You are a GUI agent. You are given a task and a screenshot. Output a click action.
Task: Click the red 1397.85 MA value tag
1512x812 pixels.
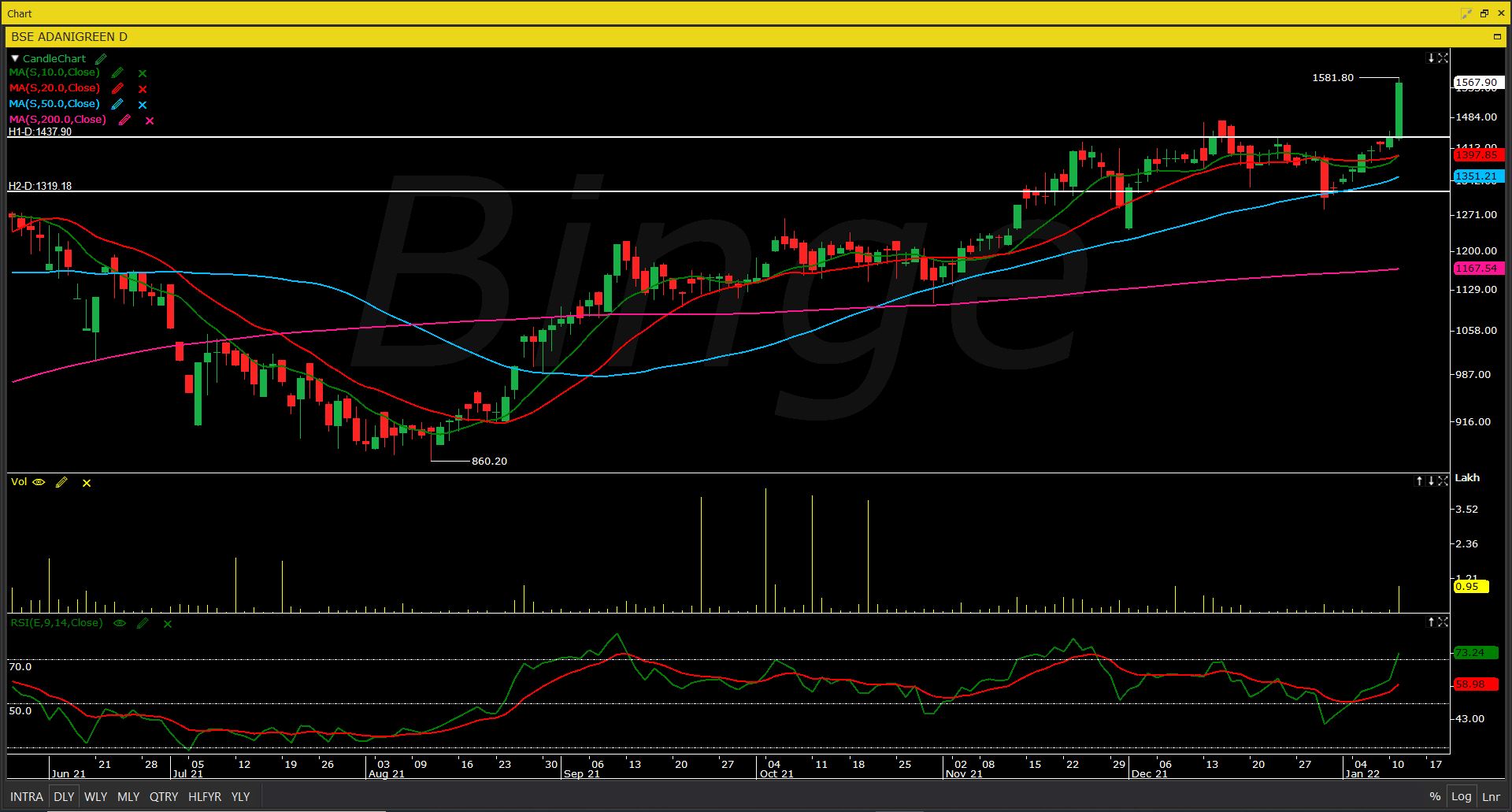pyautogui.click(x=1478, y=156)
